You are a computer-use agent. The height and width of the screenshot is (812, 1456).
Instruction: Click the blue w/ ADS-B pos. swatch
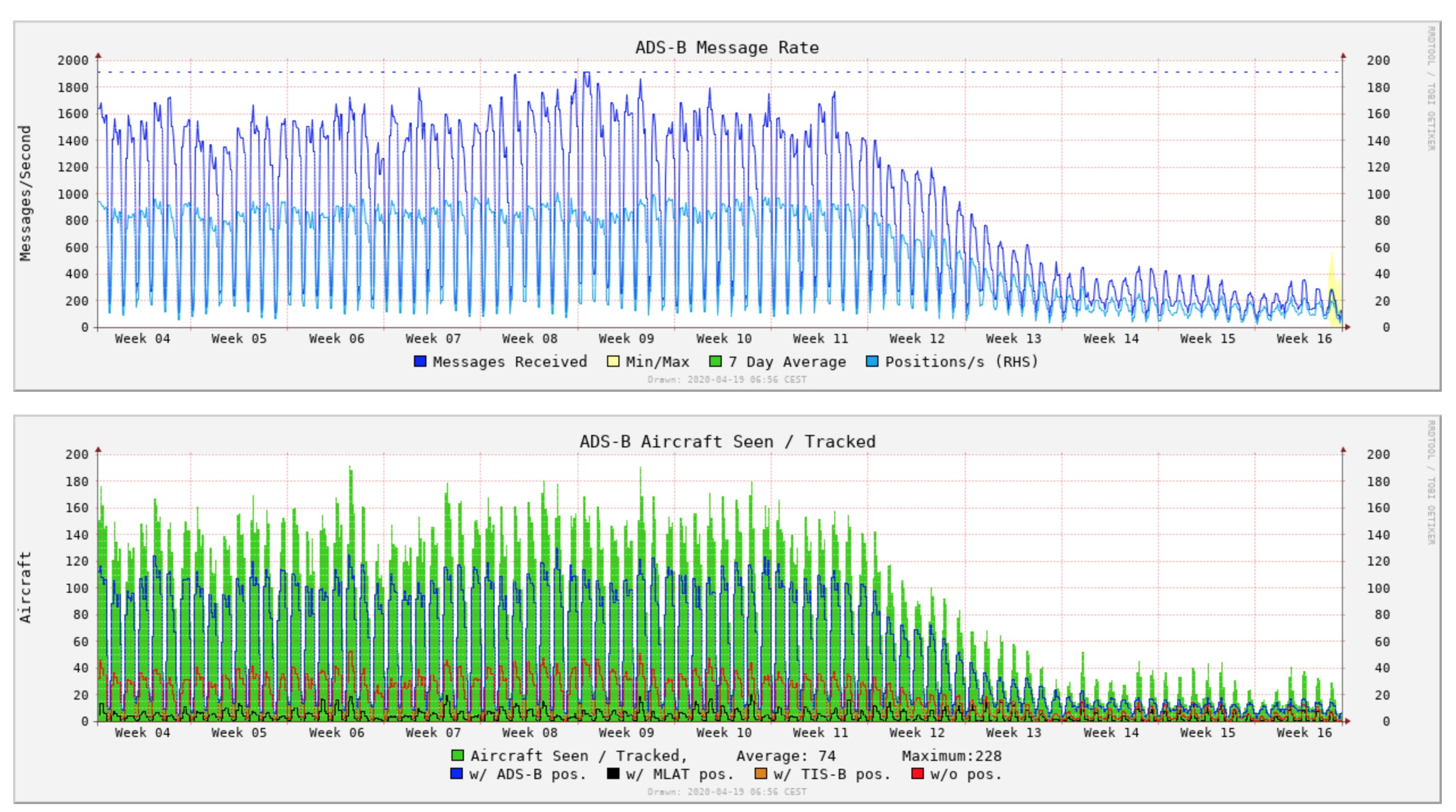(x=456, y=773)
